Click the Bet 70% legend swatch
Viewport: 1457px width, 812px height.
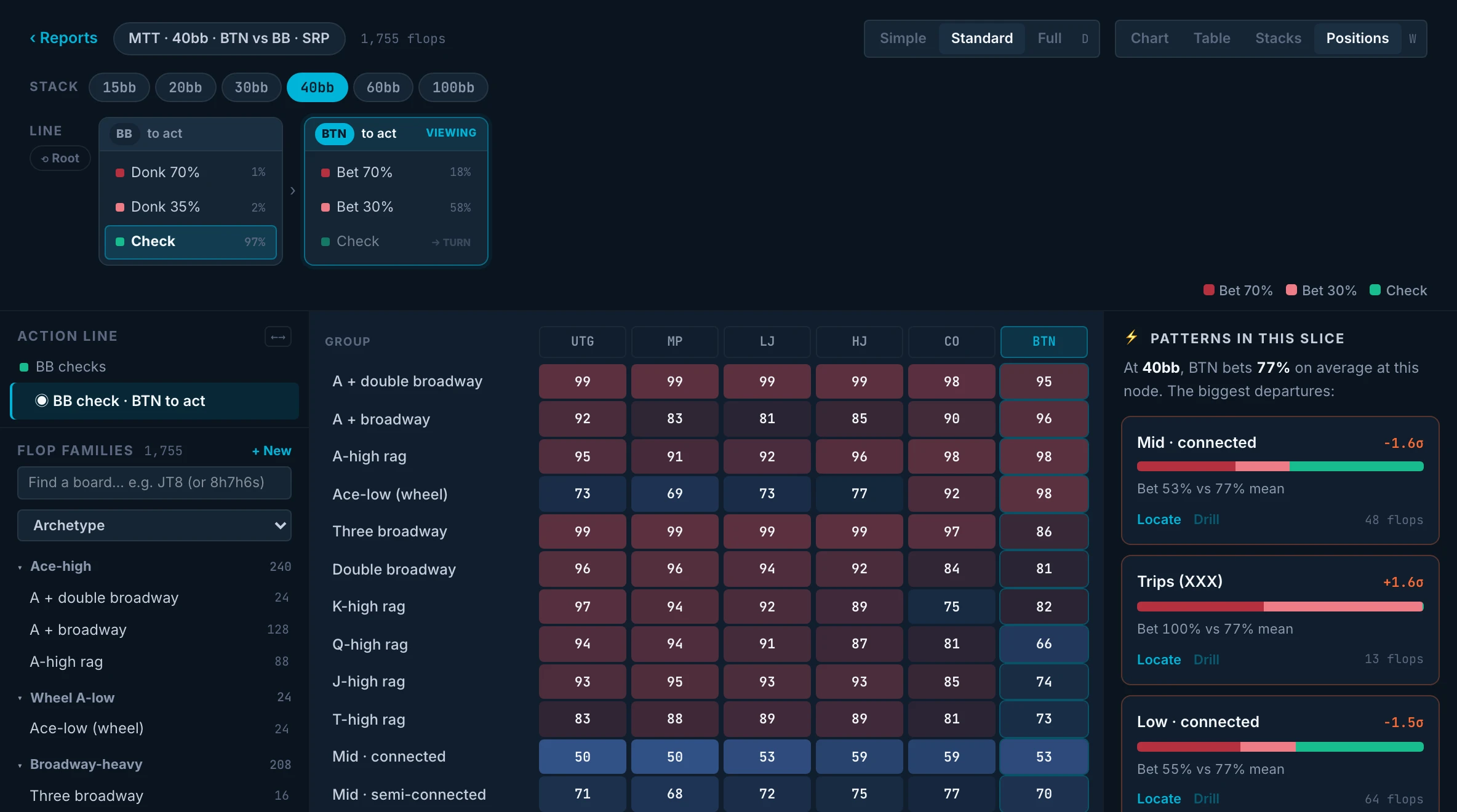click(x=1208, y=290)
